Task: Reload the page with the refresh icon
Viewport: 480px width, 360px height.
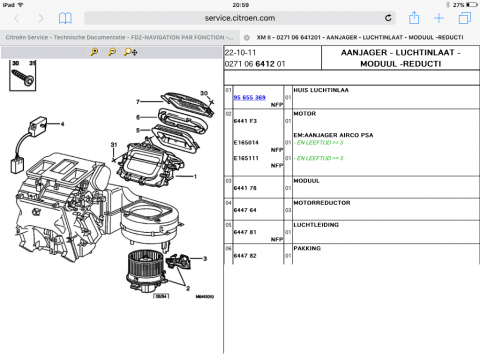Action: click(x=388, y=18)
